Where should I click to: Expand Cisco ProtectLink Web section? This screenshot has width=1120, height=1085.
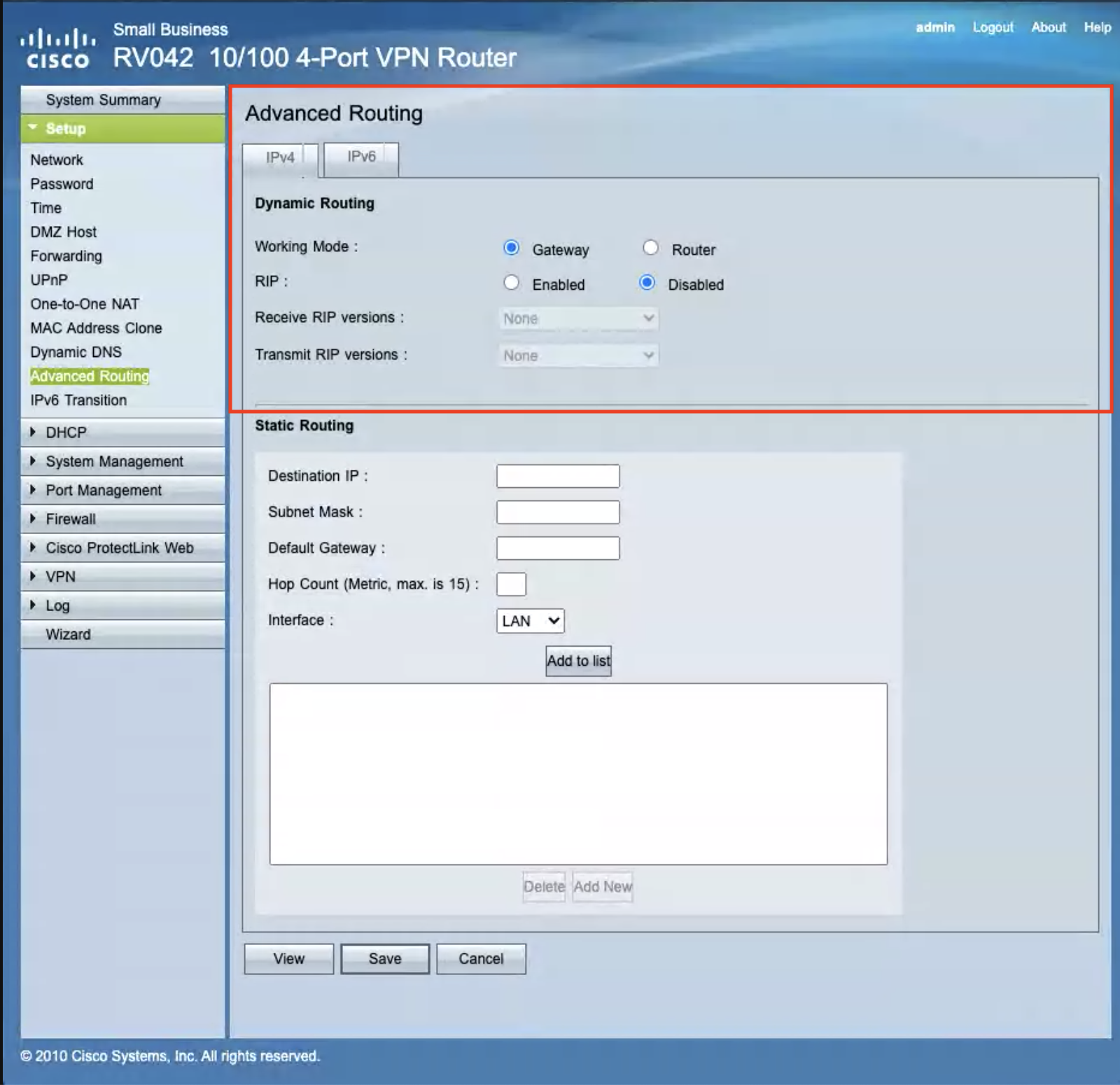[x=122, y=547]
